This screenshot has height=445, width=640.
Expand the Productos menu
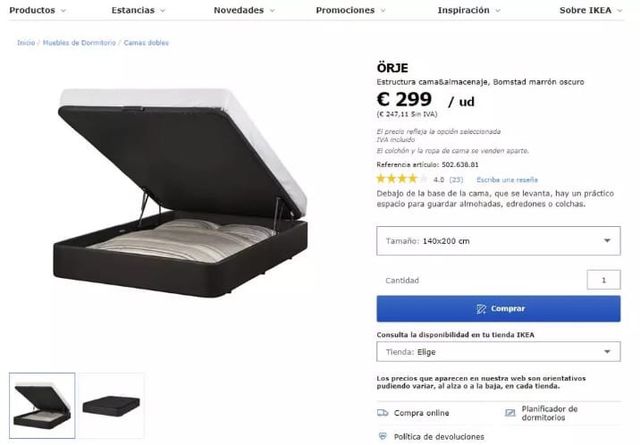tap(38, 10)
